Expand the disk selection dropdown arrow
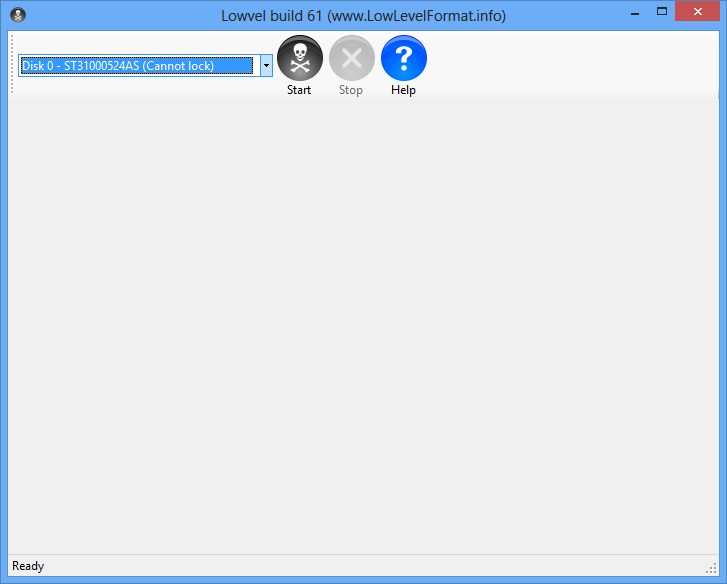 266,65
